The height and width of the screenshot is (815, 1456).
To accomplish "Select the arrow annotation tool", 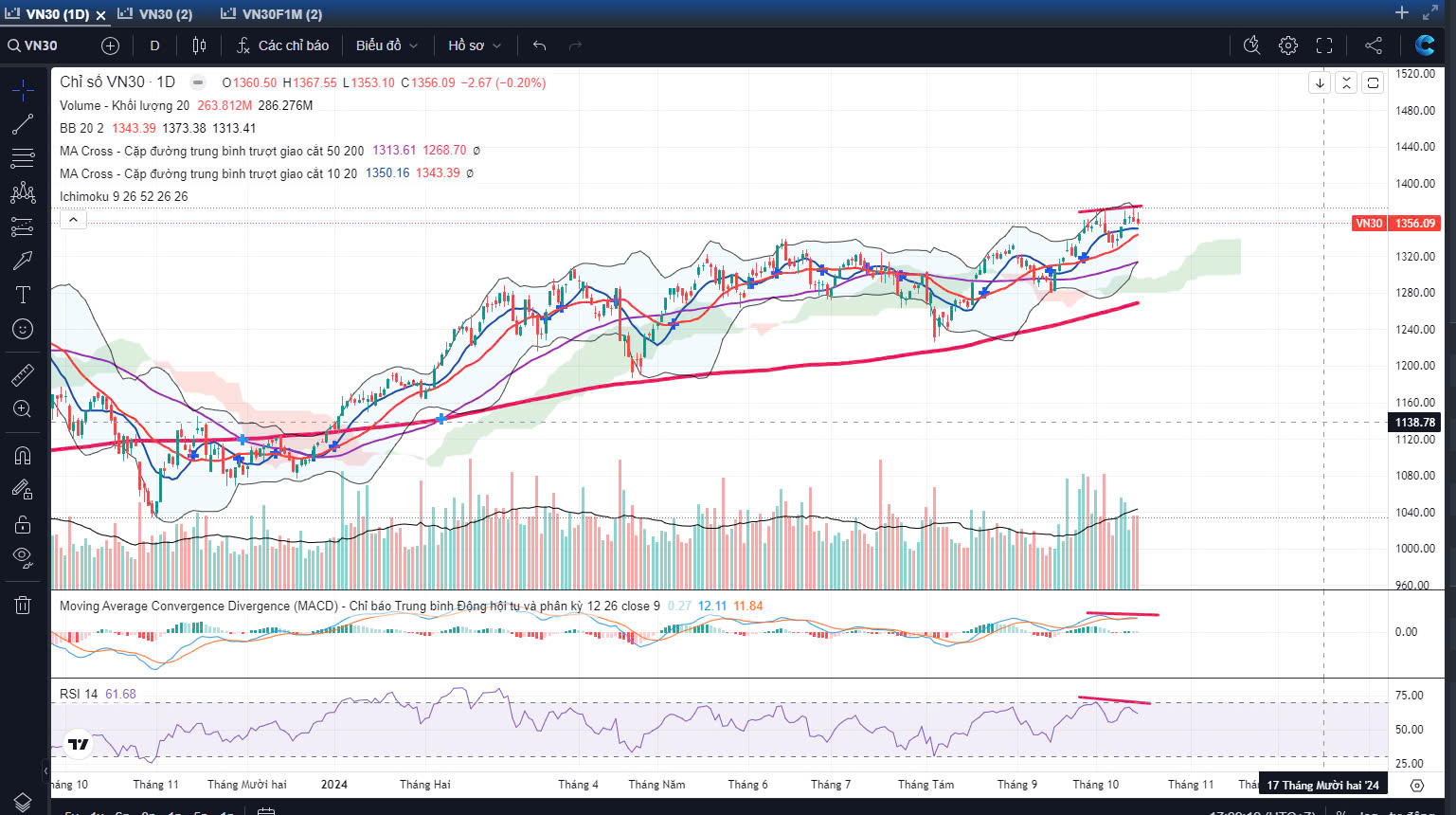I will click(23, 261).
